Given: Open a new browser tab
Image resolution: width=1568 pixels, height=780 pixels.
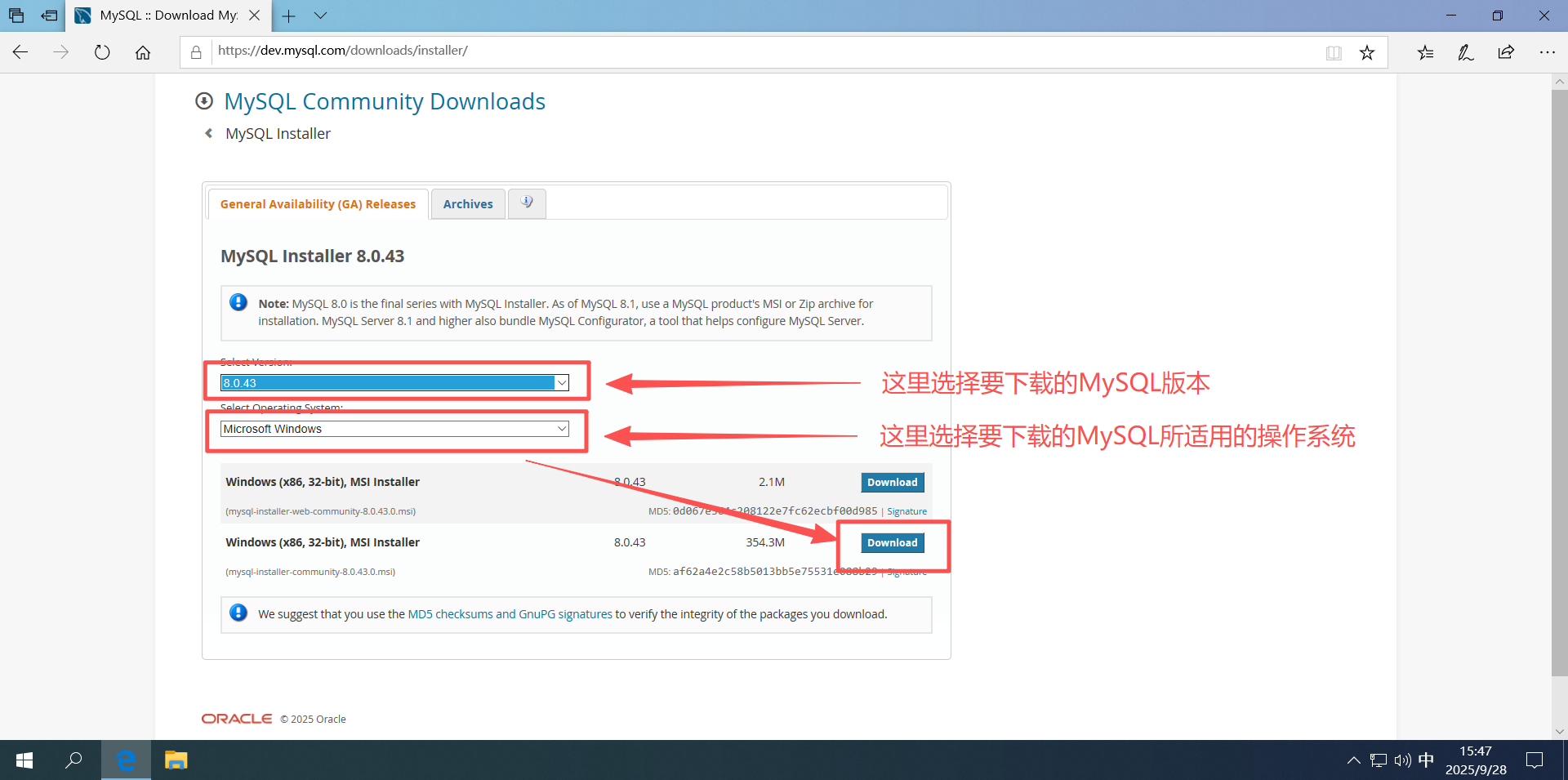Looking at the screenshot, I should (x=288, y=16).
